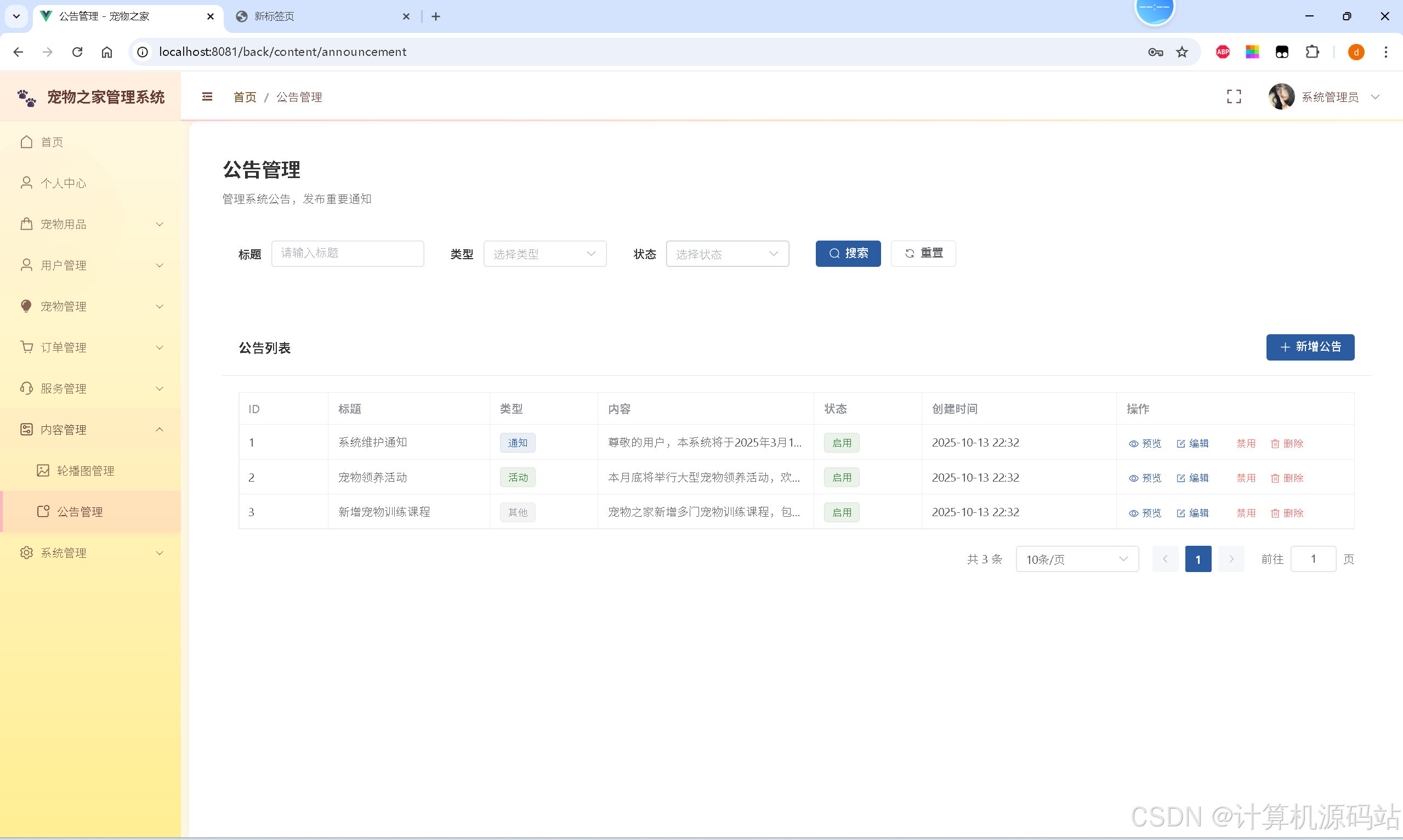Go to previous page arrow in pagination
1403x840 pixels.
click(1165, 559)
